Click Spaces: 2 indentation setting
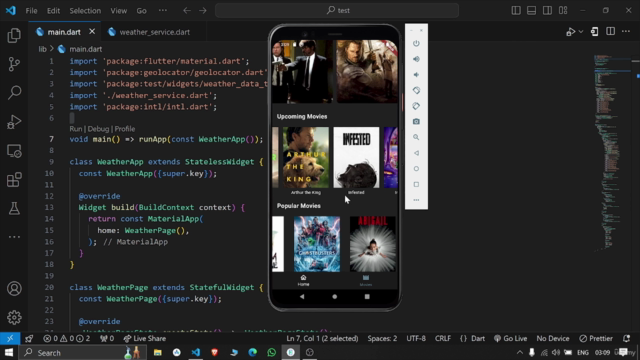Viewport: 640px width, 360px height. [382, 338]
